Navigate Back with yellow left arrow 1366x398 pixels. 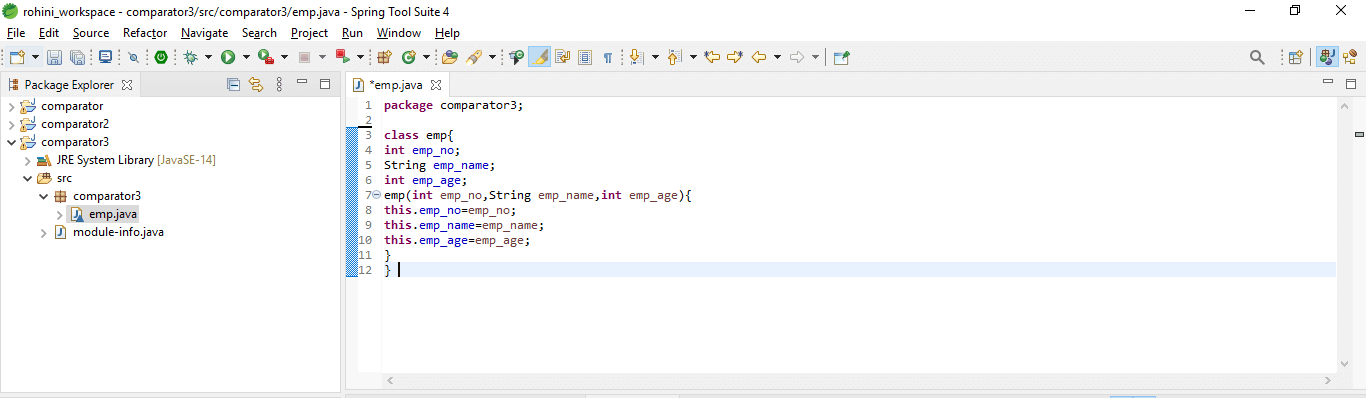[x=759, y=58]
